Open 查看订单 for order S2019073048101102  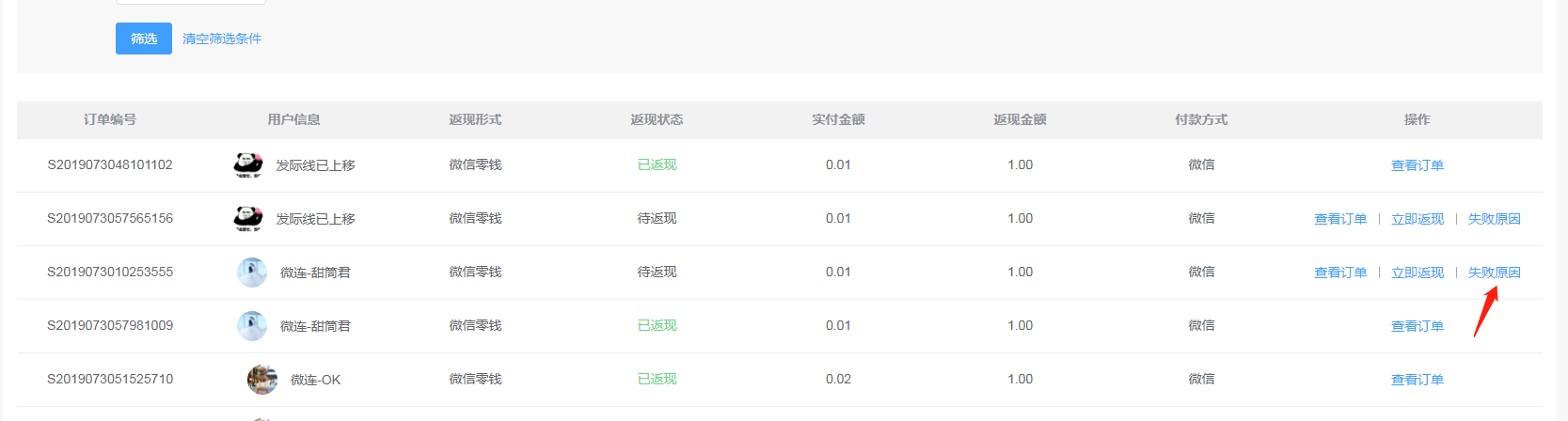pos(1418,165)
